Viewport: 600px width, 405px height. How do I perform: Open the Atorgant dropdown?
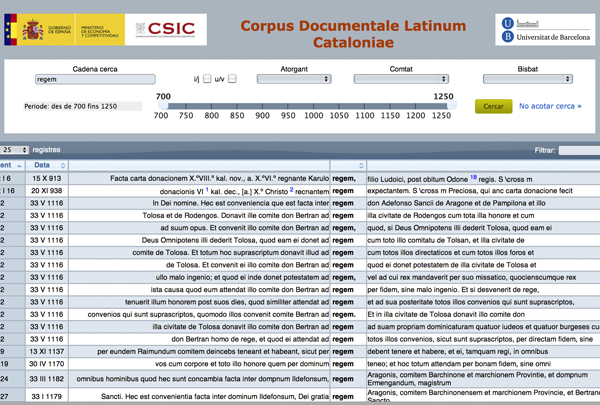[x=294, y=79]
